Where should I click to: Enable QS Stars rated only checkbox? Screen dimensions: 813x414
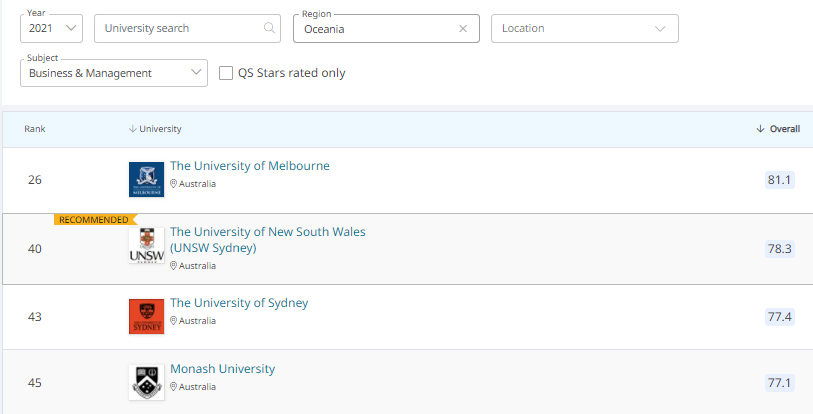pyautogui.click(x=226, y=73)
